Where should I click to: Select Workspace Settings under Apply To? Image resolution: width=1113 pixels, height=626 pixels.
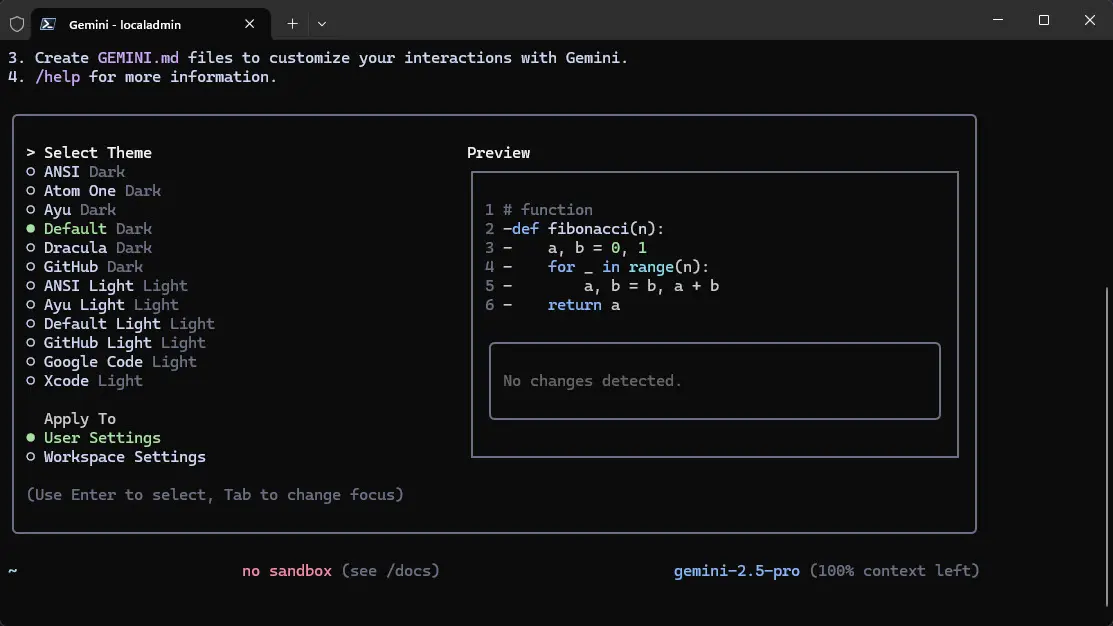[x=116, y=457]
